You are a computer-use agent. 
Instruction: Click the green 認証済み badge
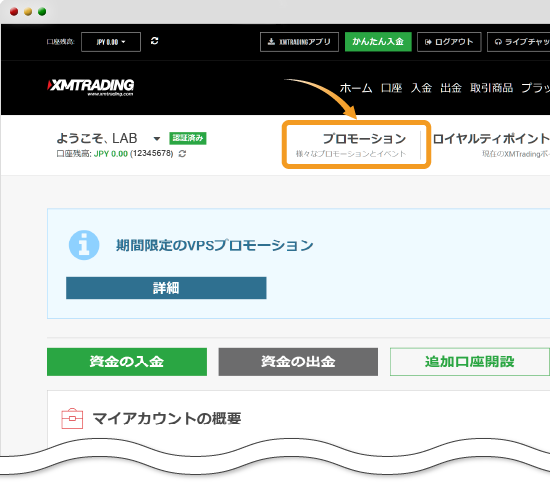(x=188, y=138)
